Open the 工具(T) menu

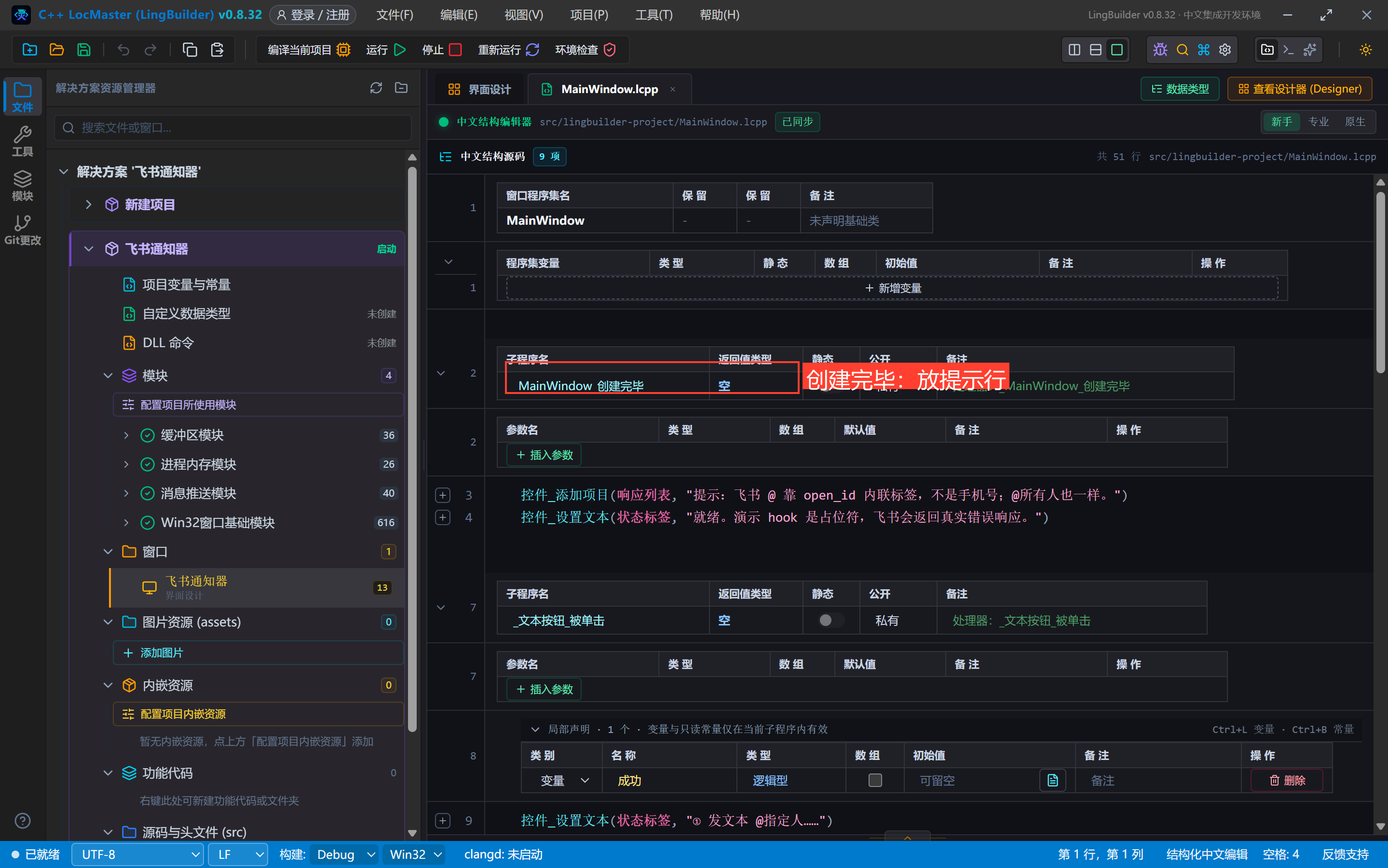pyautogui.click(x=654, y=15)
